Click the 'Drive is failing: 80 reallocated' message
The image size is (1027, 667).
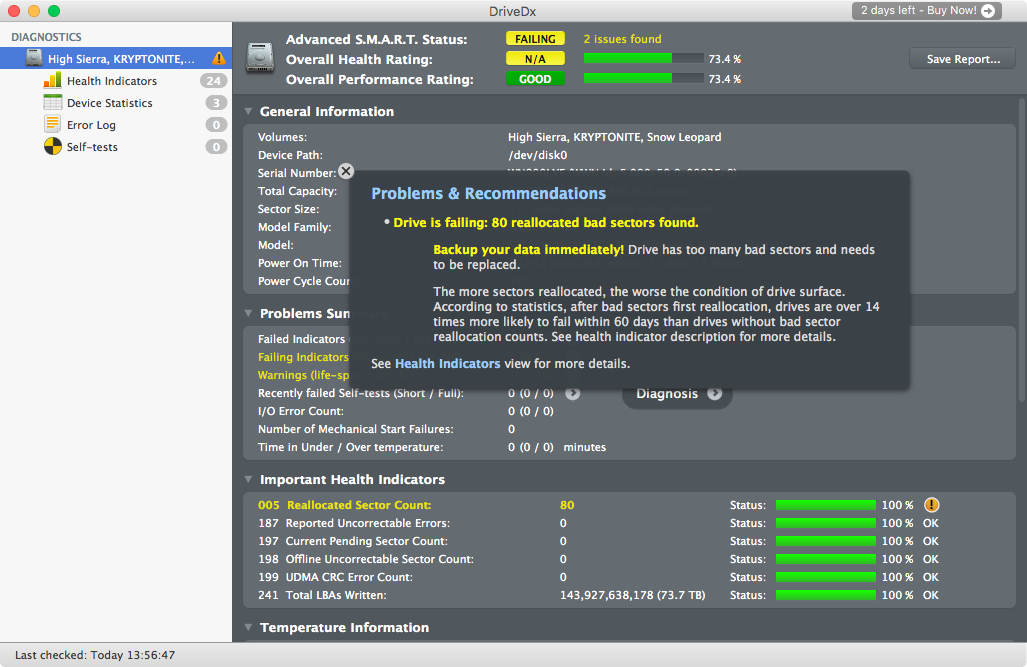point(546,222)
